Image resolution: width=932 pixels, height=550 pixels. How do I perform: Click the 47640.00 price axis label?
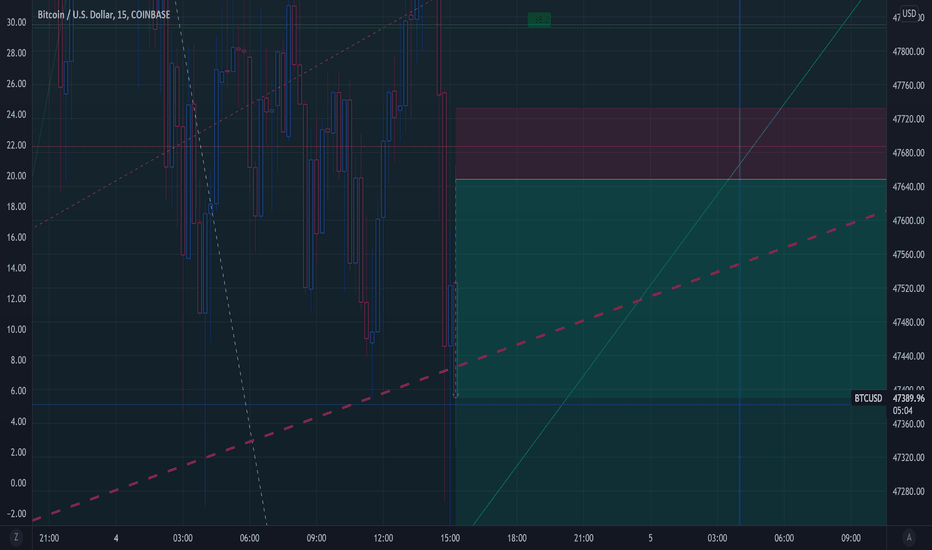(908, 187)
